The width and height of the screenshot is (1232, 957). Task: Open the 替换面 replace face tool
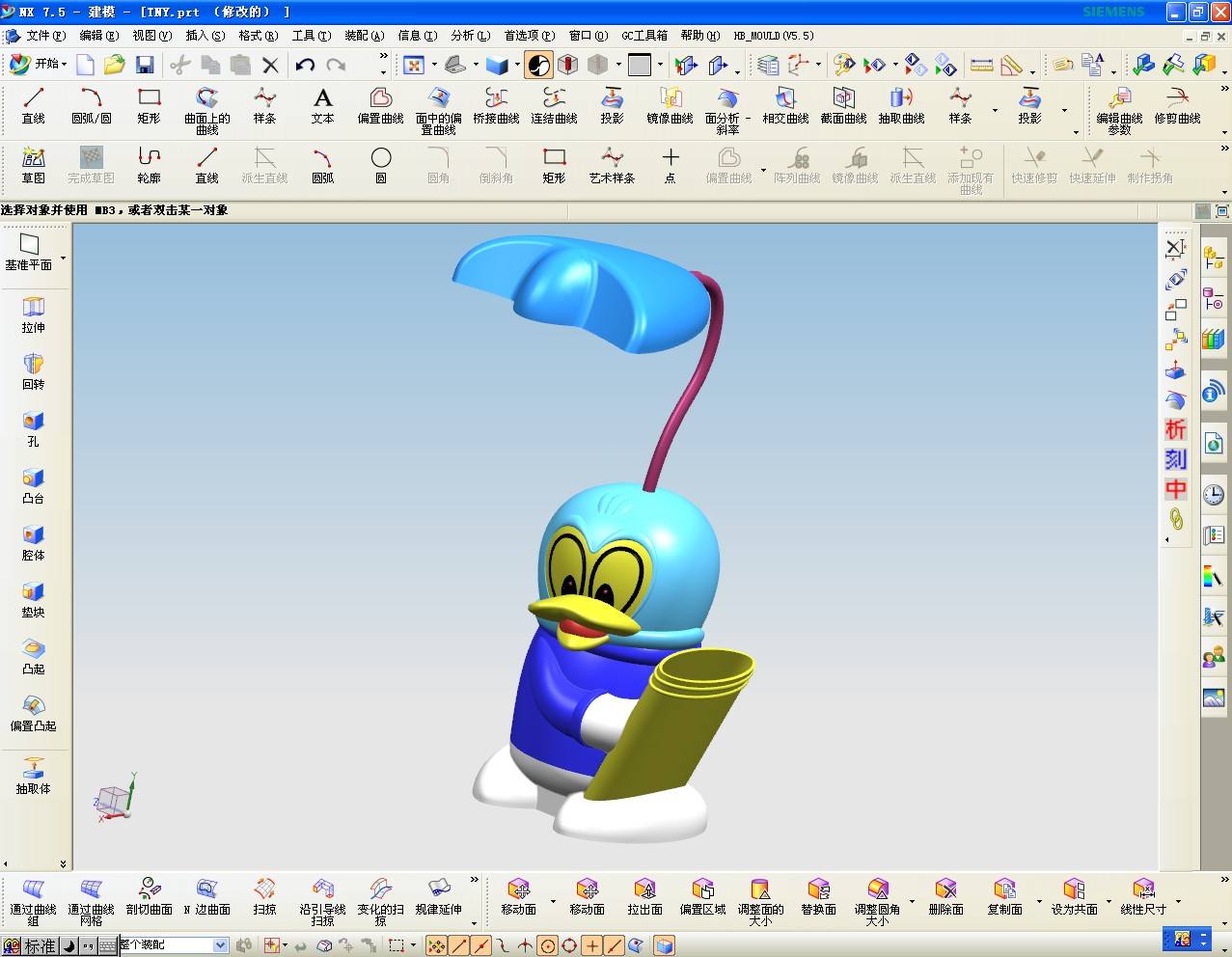click(x=818, y=896)
